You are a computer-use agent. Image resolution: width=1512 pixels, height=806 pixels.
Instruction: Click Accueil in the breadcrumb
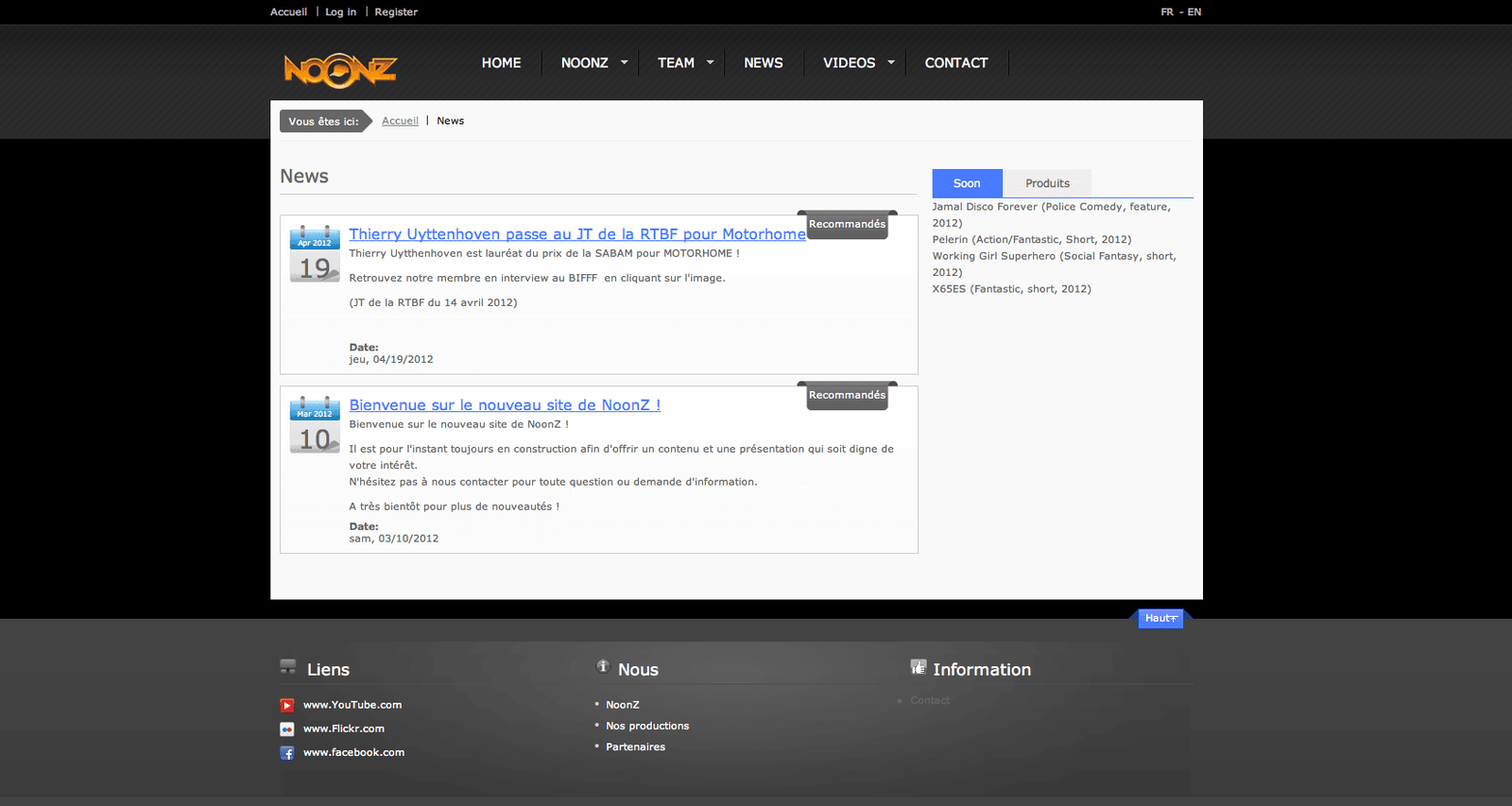pos(400,121)
